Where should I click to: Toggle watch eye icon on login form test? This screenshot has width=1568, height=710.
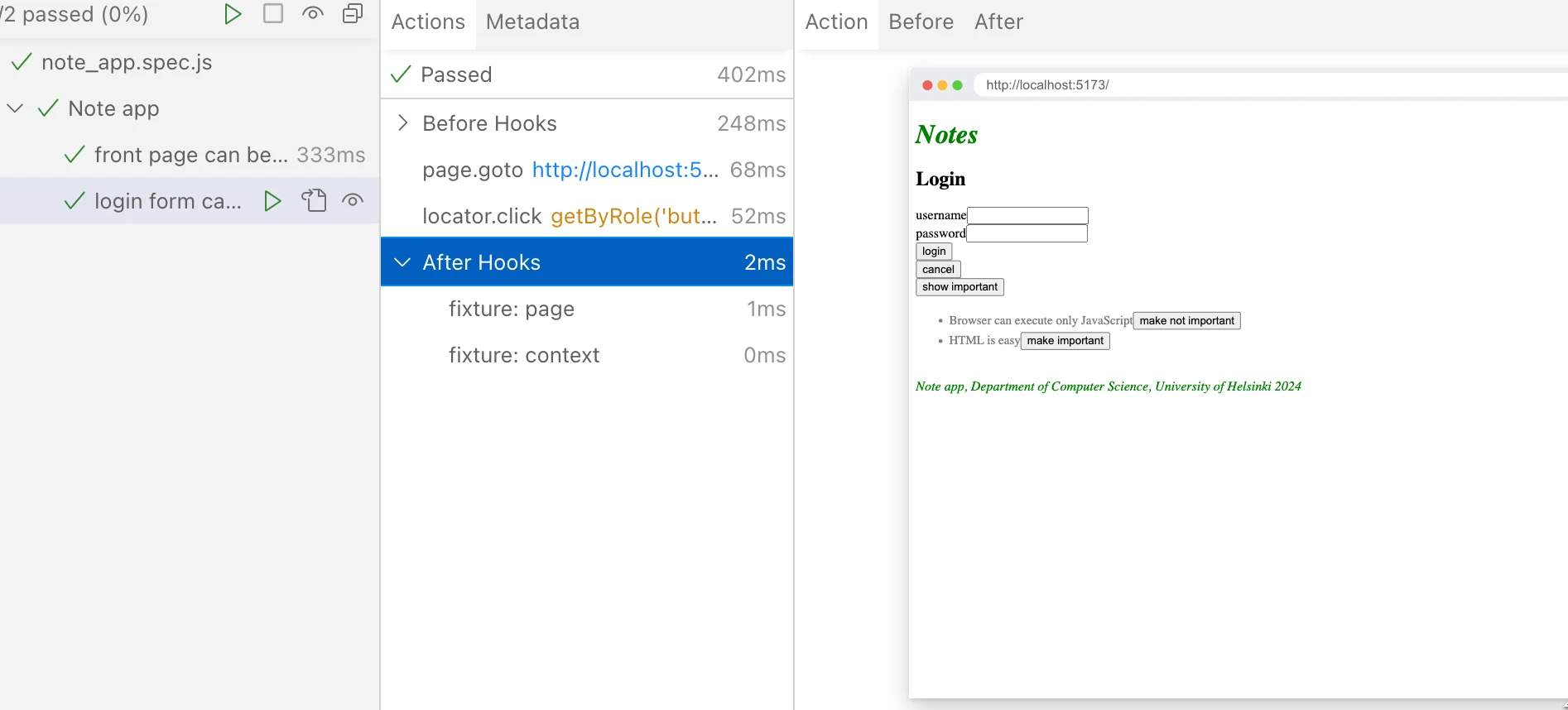353,201
